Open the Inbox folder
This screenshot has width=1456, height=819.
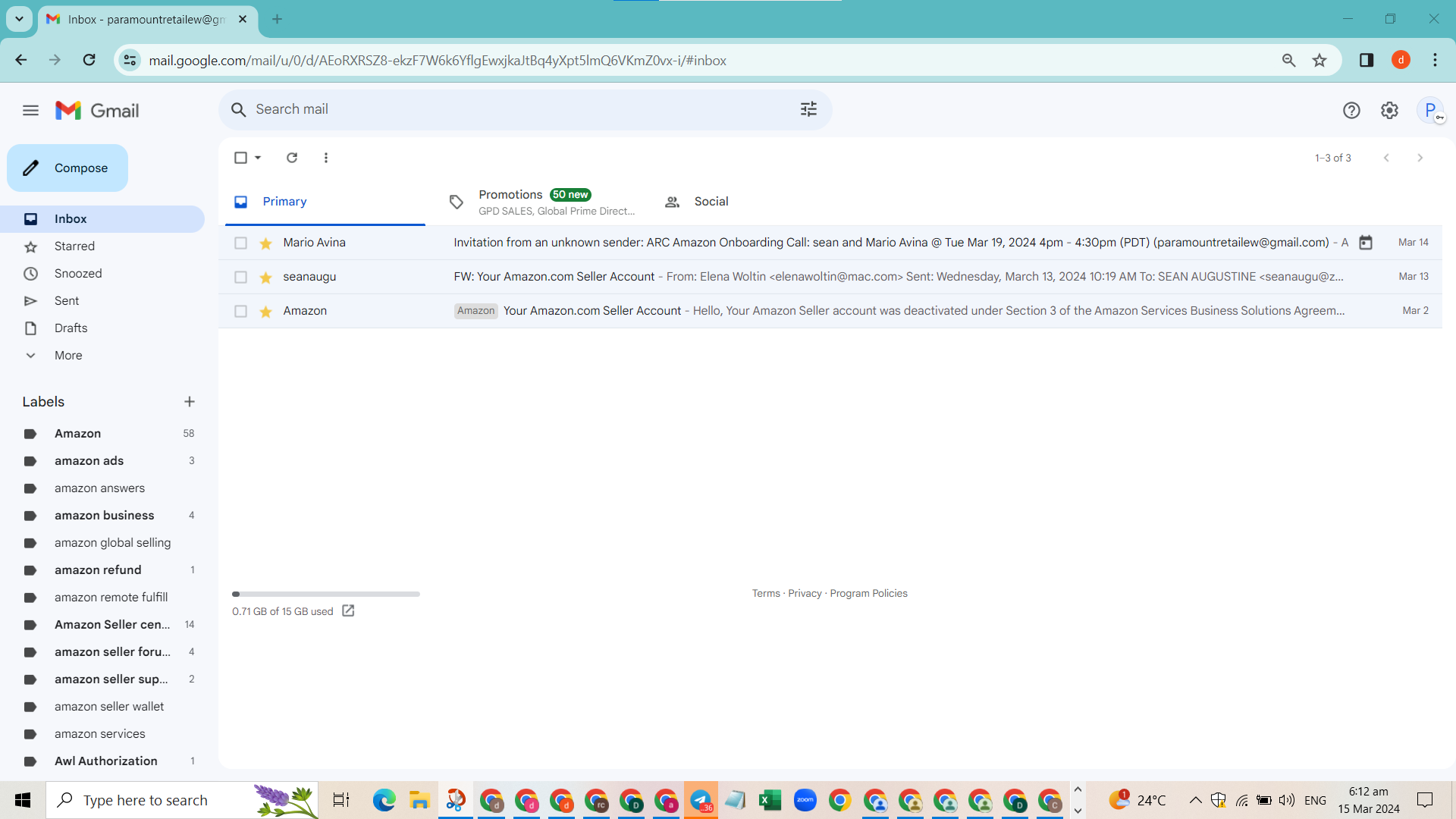(x=102, y=219)
